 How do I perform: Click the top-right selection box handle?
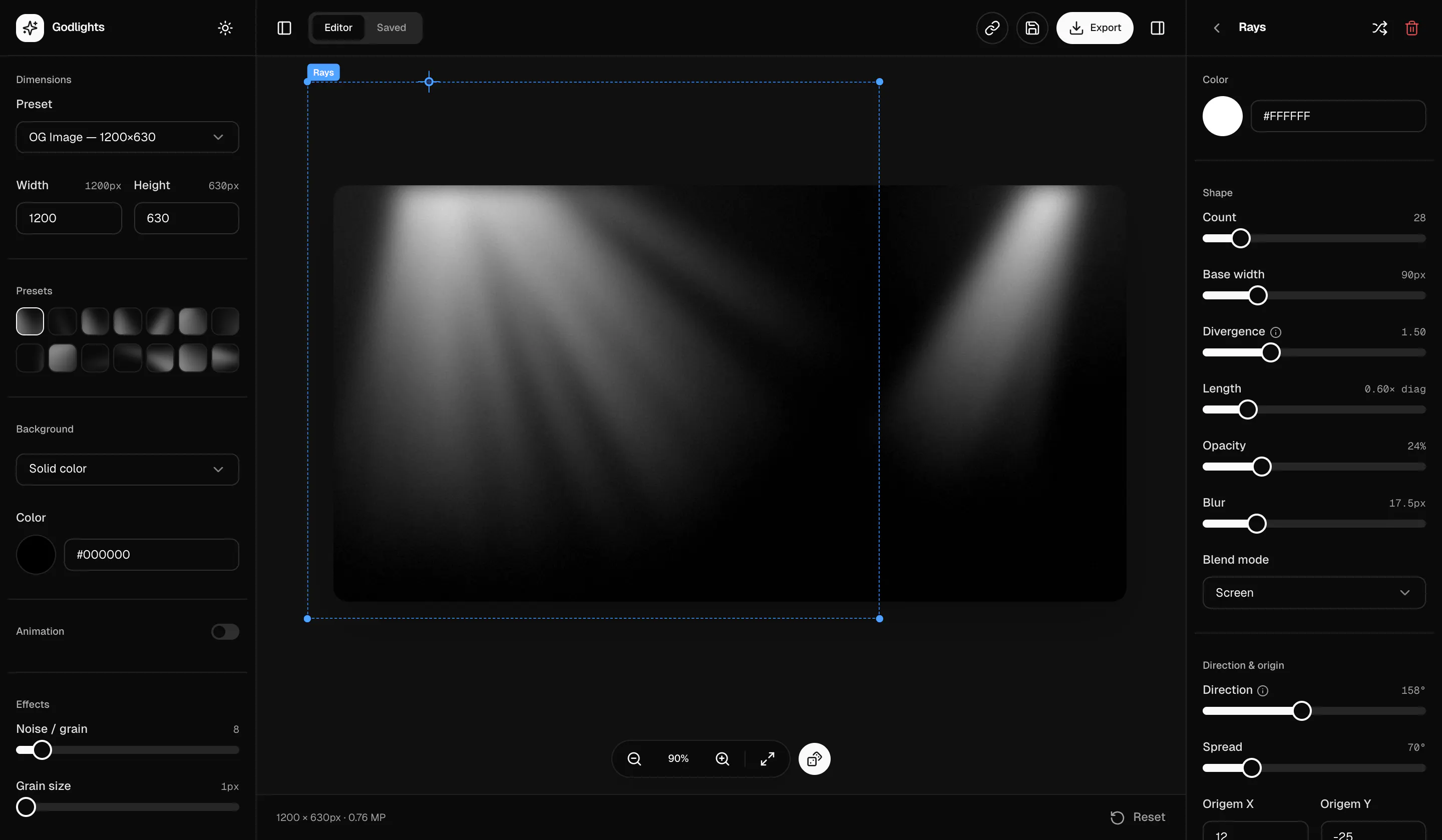point(880,82)
